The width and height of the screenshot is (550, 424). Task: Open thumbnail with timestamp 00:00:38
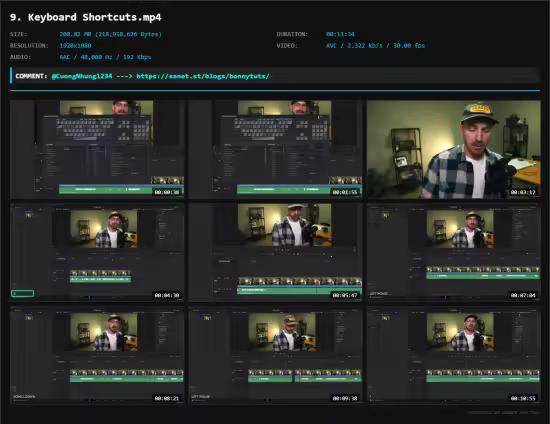[97, 150]
